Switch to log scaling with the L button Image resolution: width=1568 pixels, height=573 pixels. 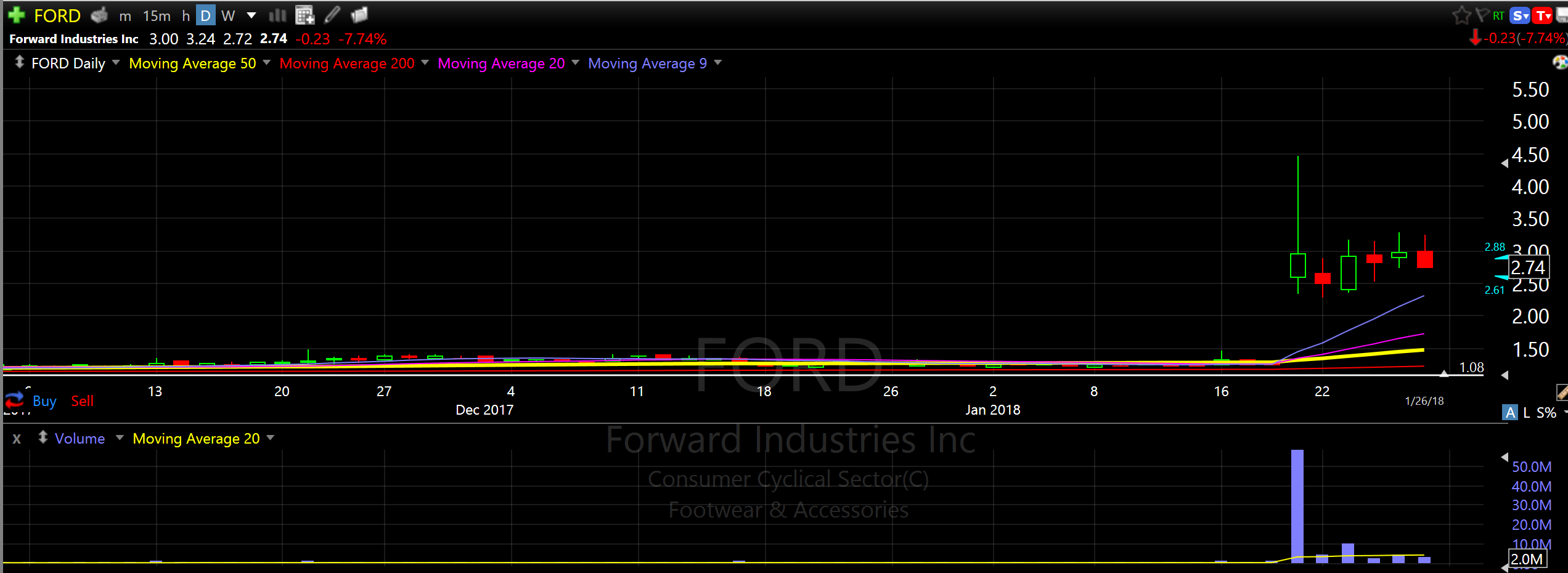[1527, 412]
